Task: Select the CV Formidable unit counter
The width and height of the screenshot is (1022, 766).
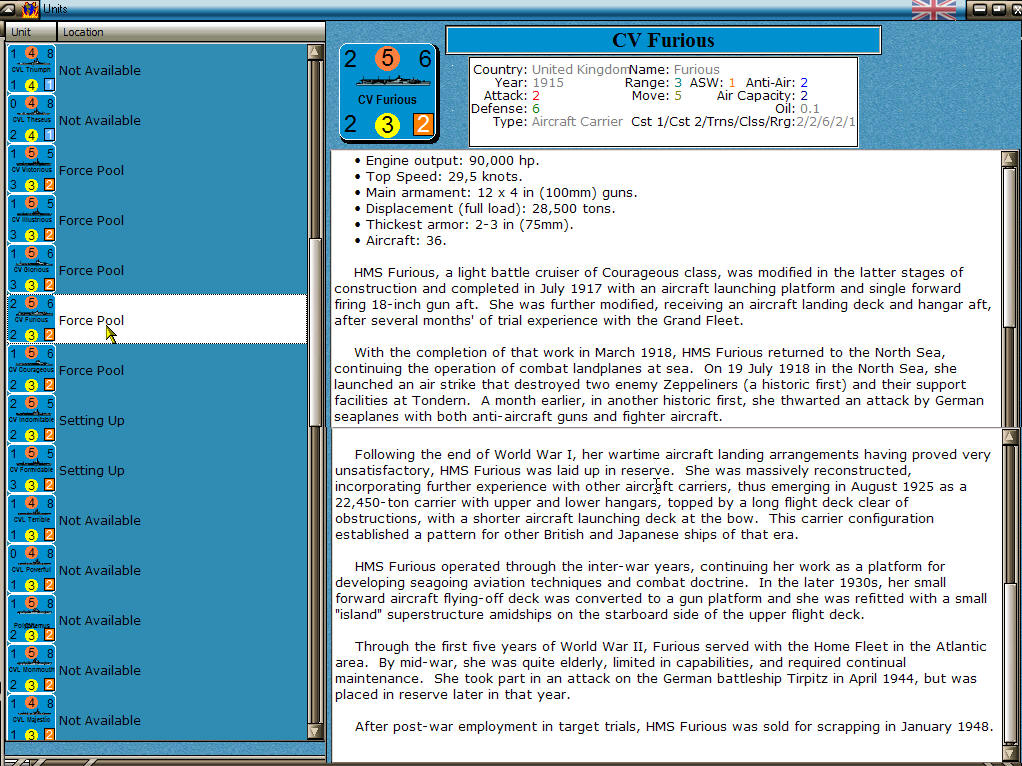Action: [31, 469]
